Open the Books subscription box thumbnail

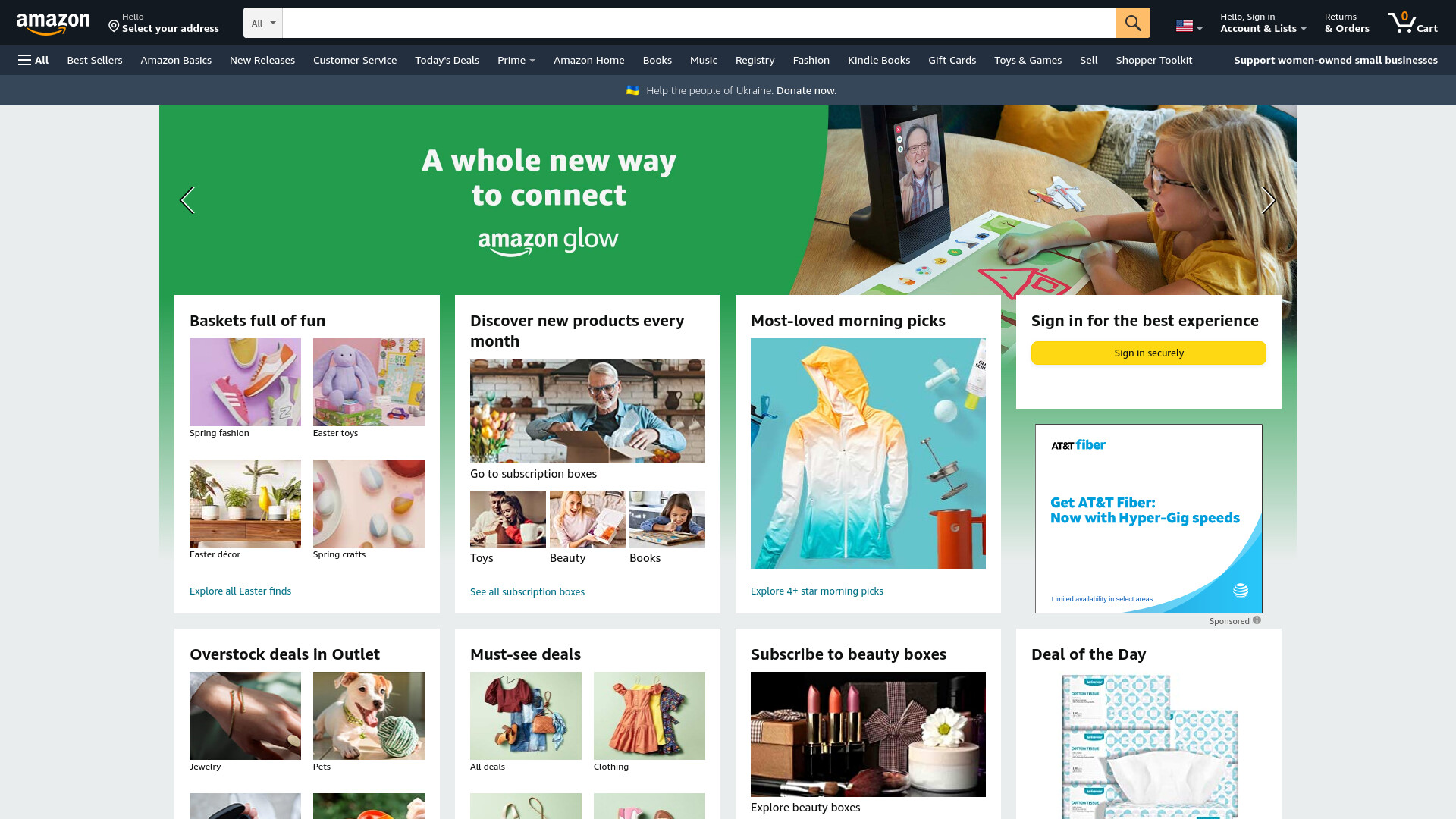(667, 519)
